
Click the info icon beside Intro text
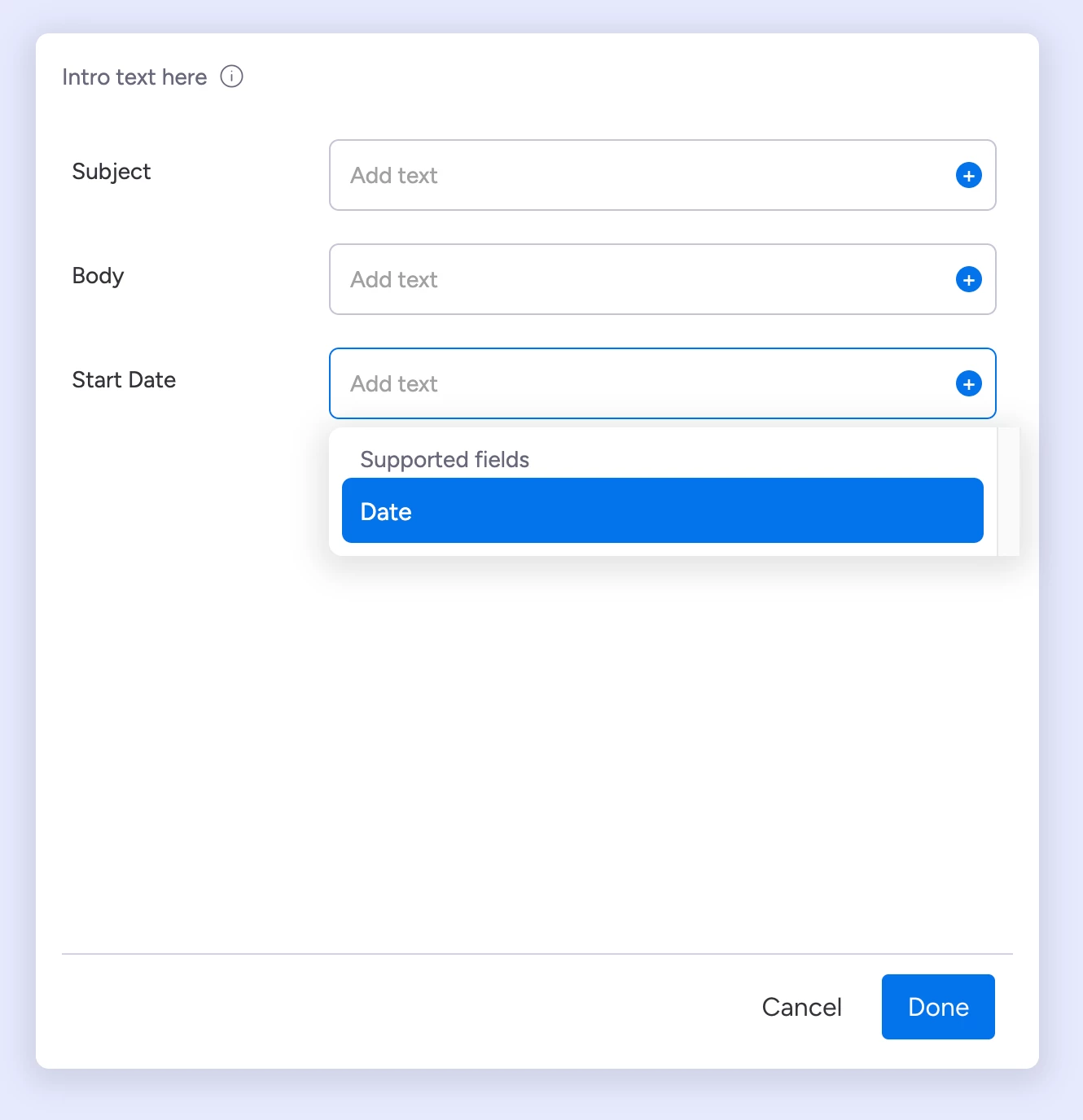(x=232, y=77)
